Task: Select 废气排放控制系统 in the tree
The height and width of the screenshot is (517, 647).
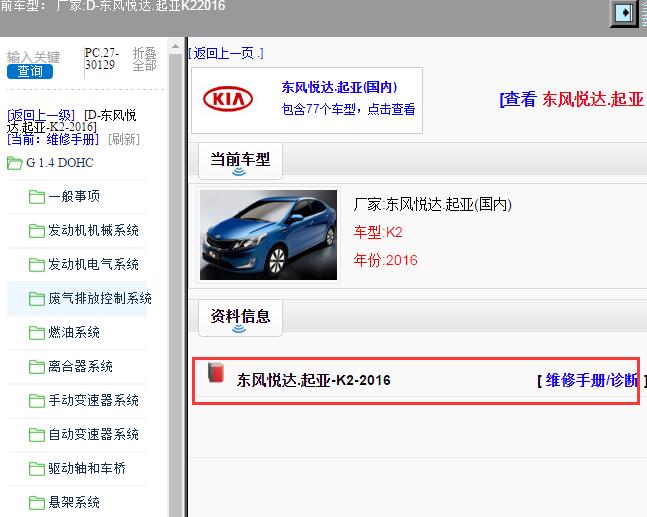Action: [x=100, y=298]
